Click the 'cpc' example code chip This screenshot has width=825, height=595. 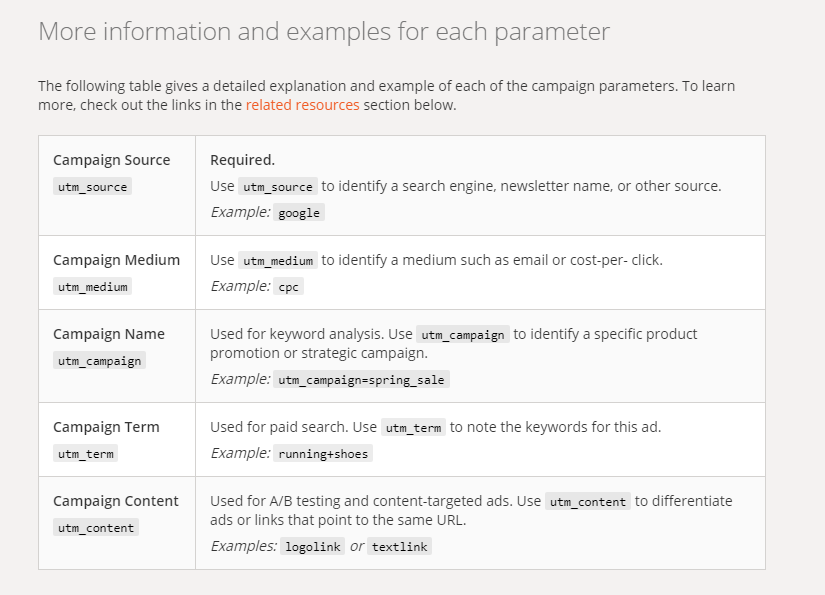pos(288,287)
